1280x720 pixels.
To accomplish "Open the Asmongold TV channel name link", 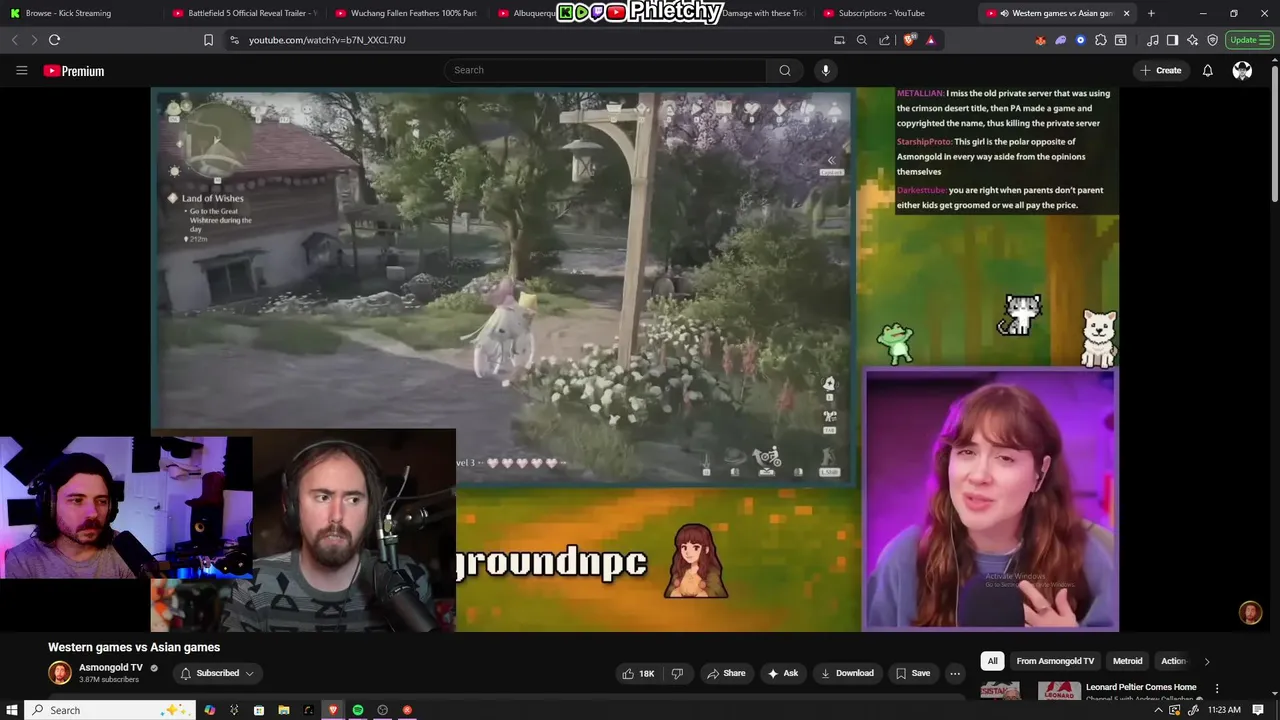I will point(111,667).
